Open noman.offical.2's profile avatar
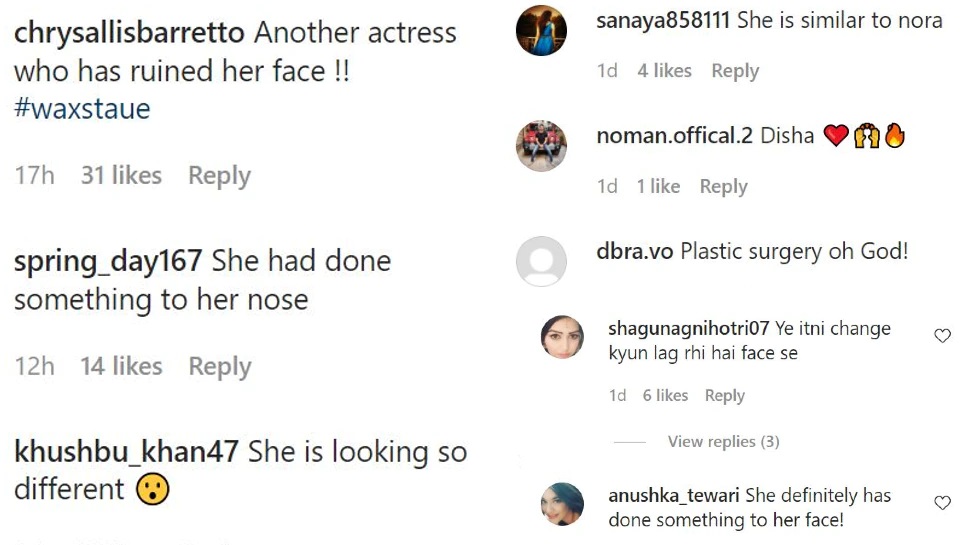The height and width of the screenshot is (545, 970). click(541, 146)
